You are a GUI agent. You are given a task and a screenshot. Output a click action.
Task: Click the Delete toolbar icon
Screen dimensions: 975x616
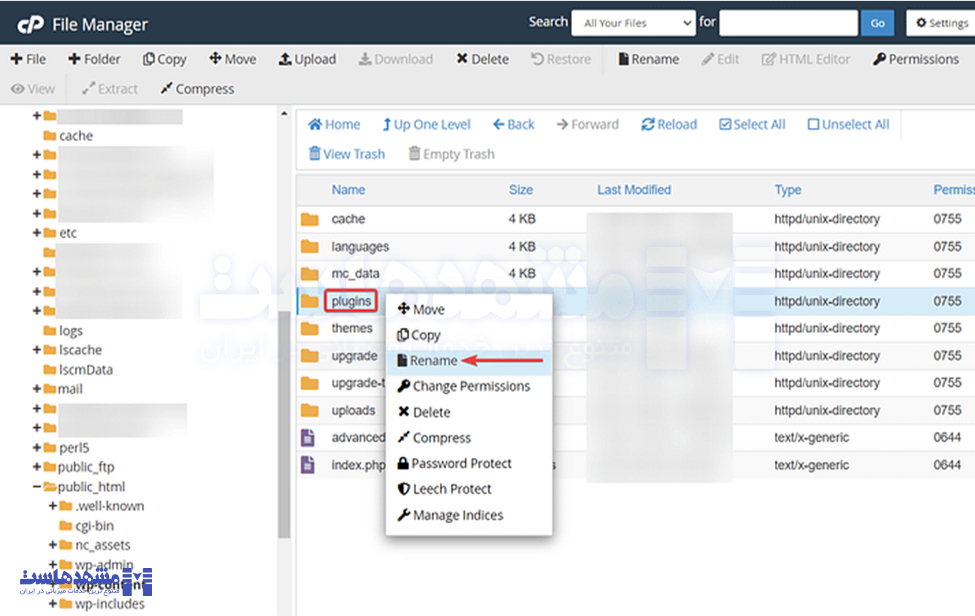click(462, 59)
